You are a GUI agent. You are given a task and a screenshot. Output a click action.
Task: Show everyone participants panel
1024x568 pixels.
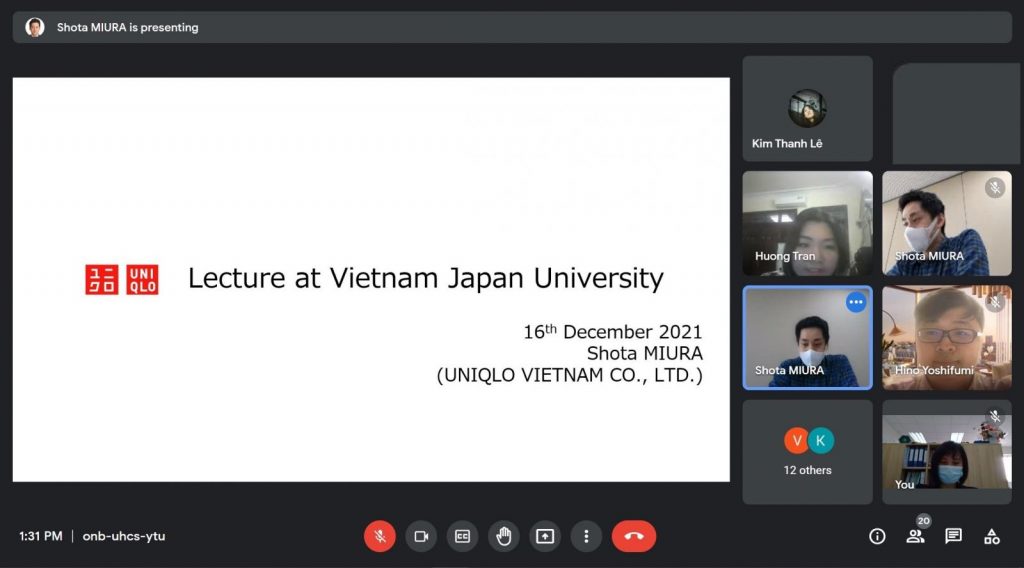click(915, 536)
